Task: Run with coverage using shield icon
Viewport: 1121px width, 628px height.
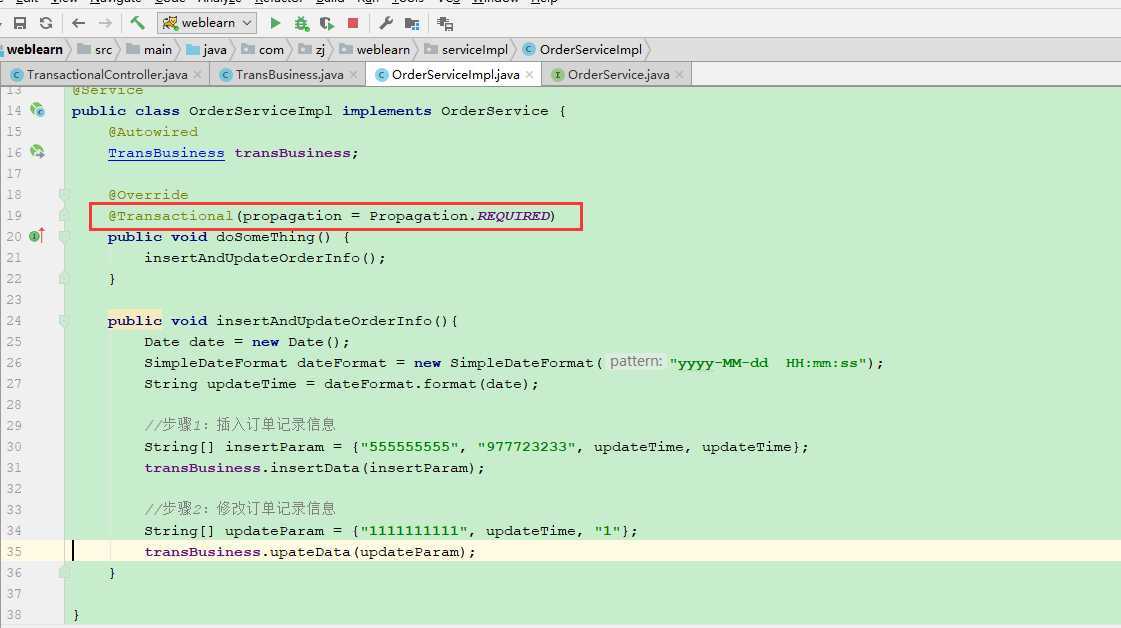Action: 327,24
